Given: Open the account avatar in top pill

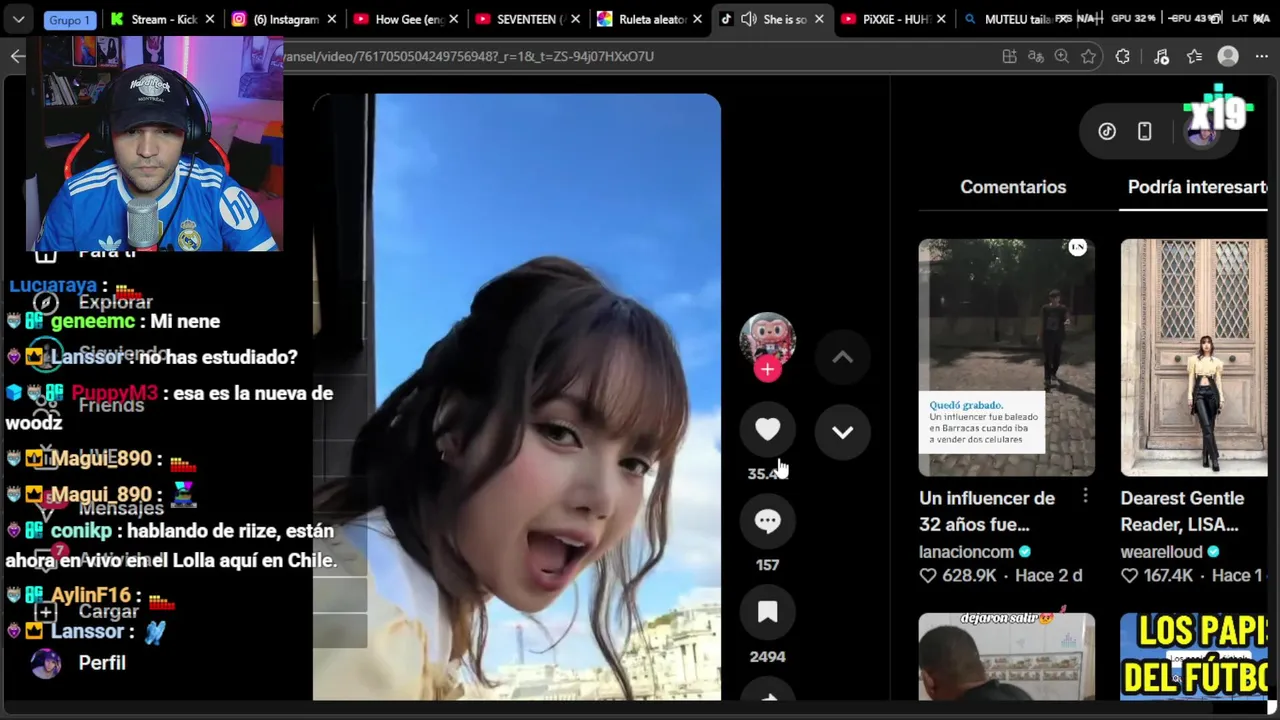Looking at the screenshot, I should [1201, 132].
